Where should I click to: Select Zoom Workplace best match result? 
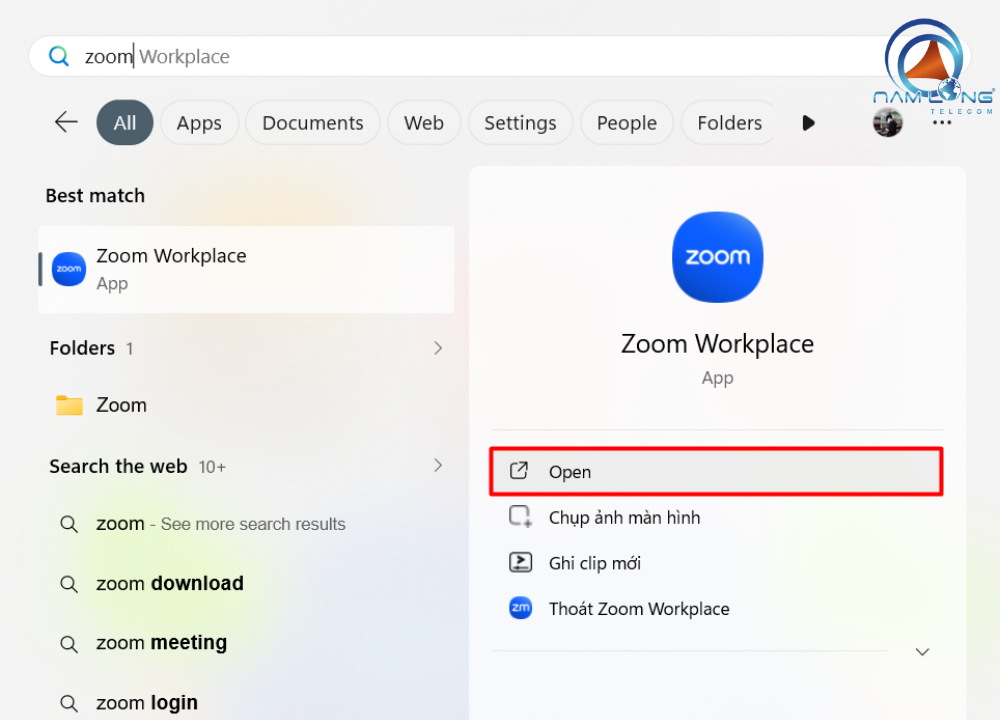click(246, 270)
